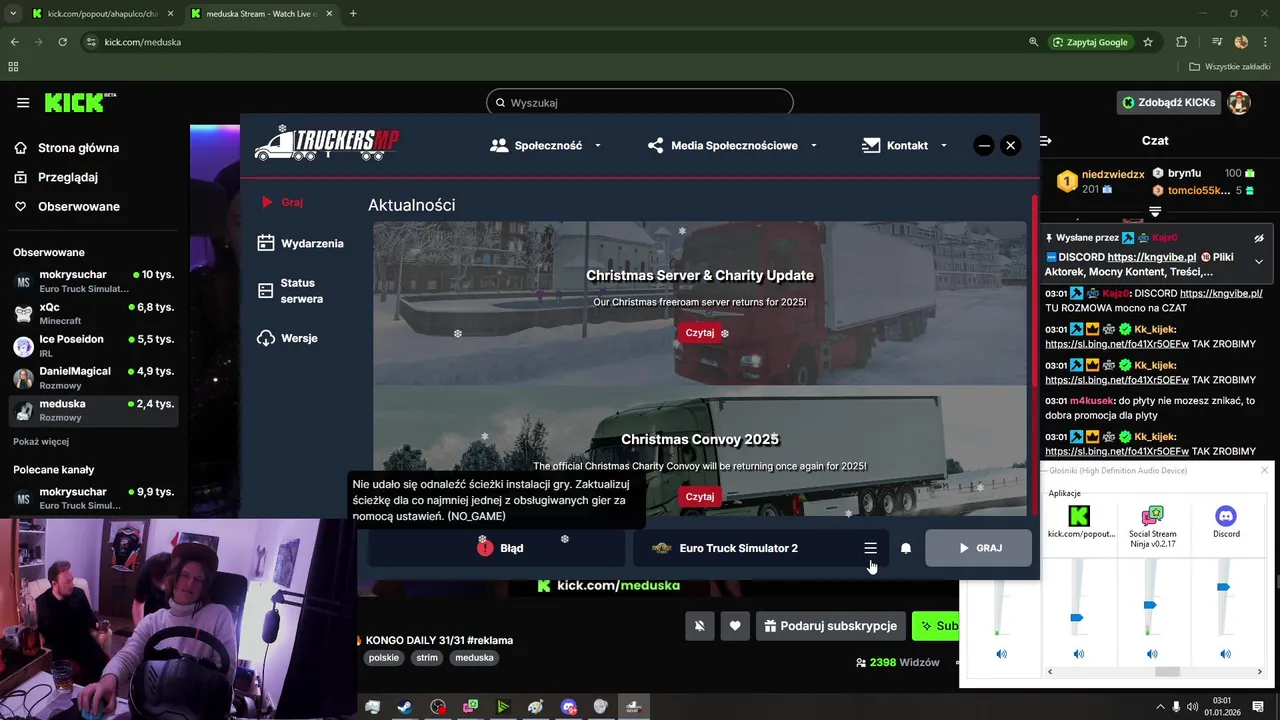This screenshot has width=1280, height=720.
Task: Open xQc channel in sidebar
Action: point(94,313)
